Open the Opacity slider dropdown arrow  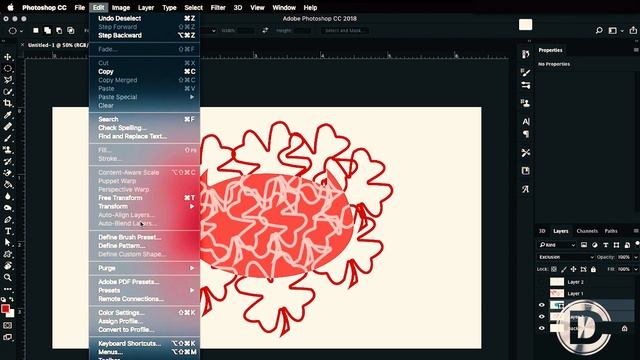636,257
